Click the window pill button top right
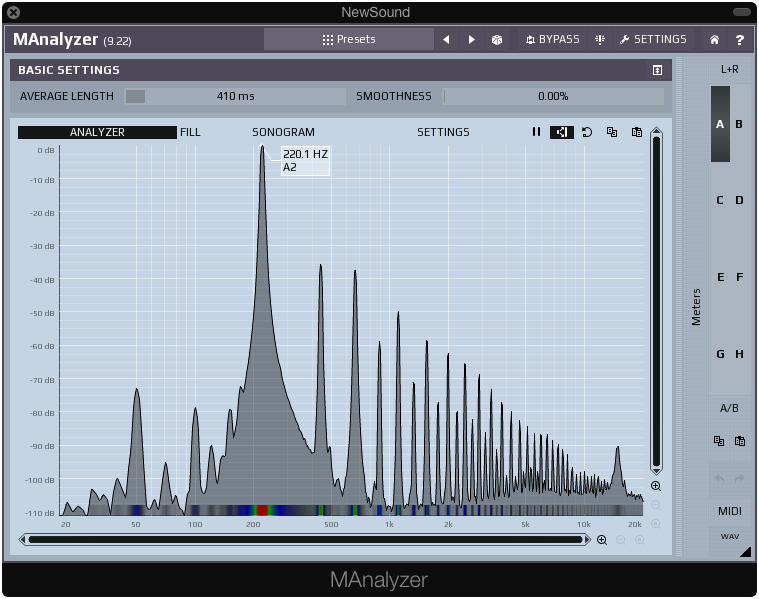 [742, 12]
